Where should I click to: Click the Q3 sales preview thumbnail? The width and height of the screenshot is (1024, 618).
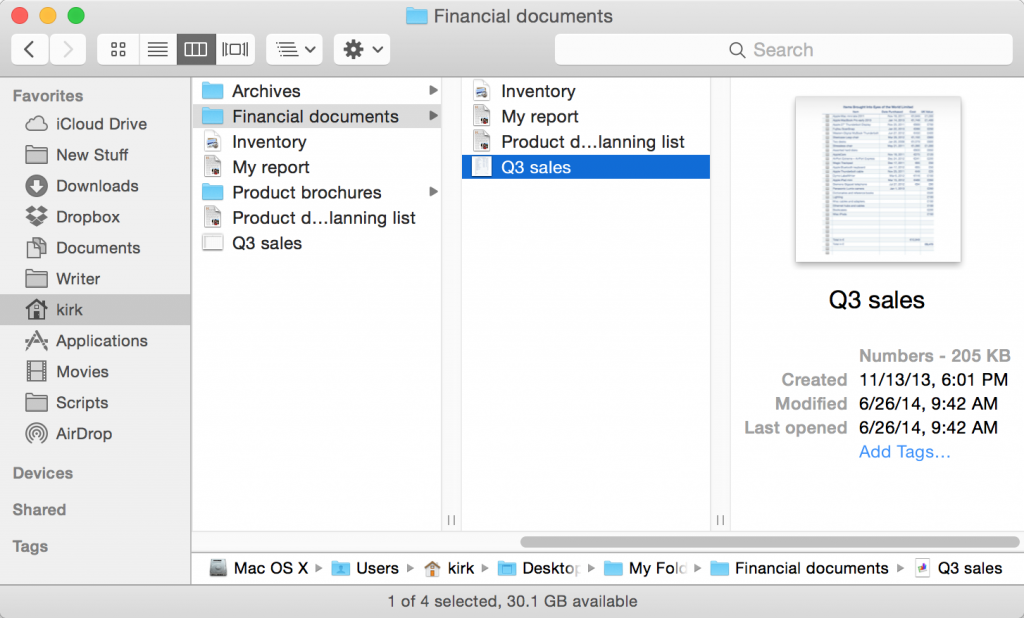tap(878, 180)
